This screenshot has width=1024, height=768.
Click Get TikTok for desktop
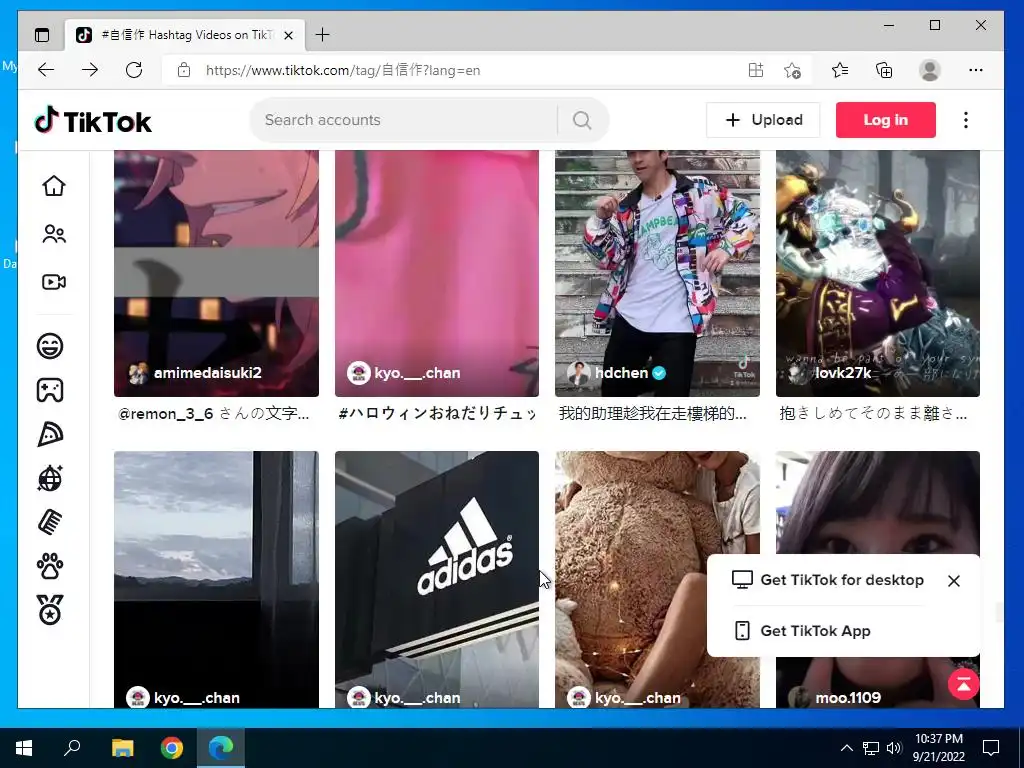[x=828, y=580]
